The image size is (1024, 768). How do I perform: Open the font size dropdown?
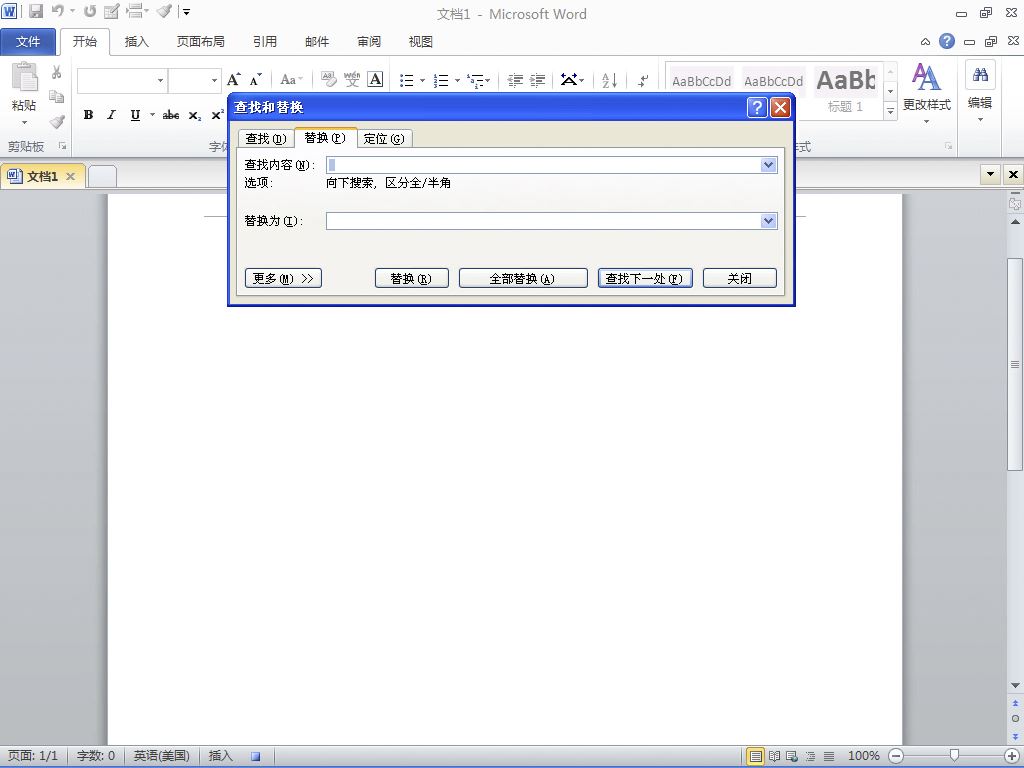point(214,80)
